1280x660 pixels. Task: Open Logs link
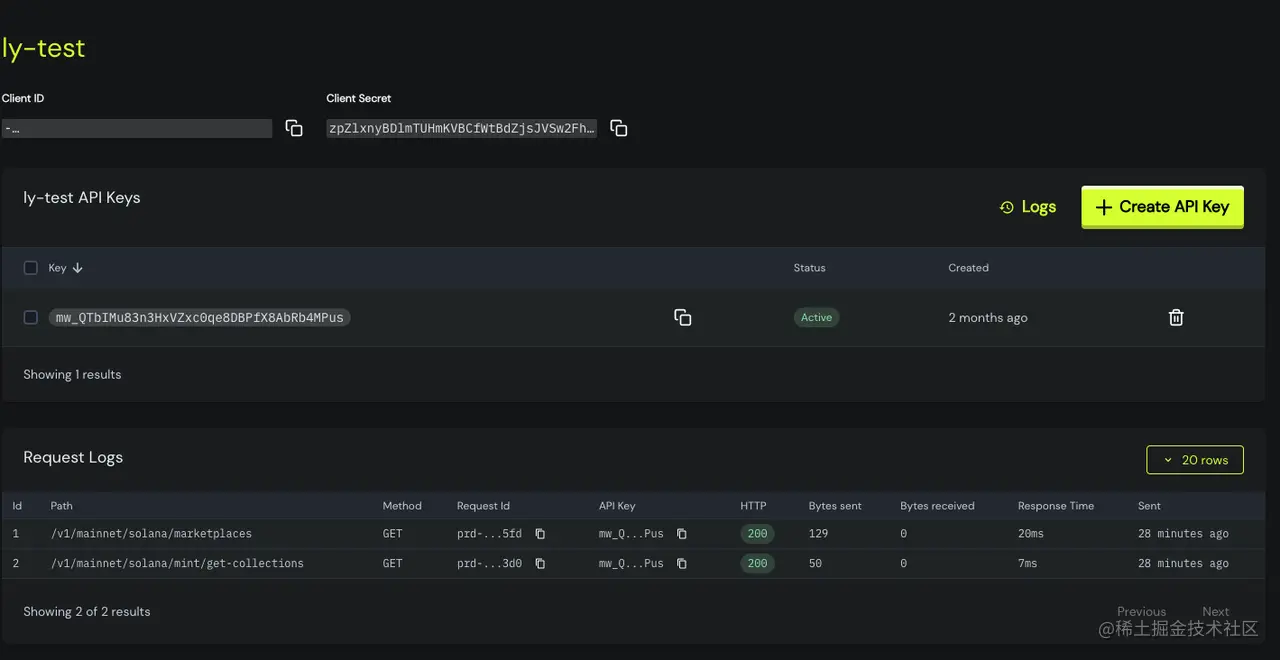tap(1028, 207)
